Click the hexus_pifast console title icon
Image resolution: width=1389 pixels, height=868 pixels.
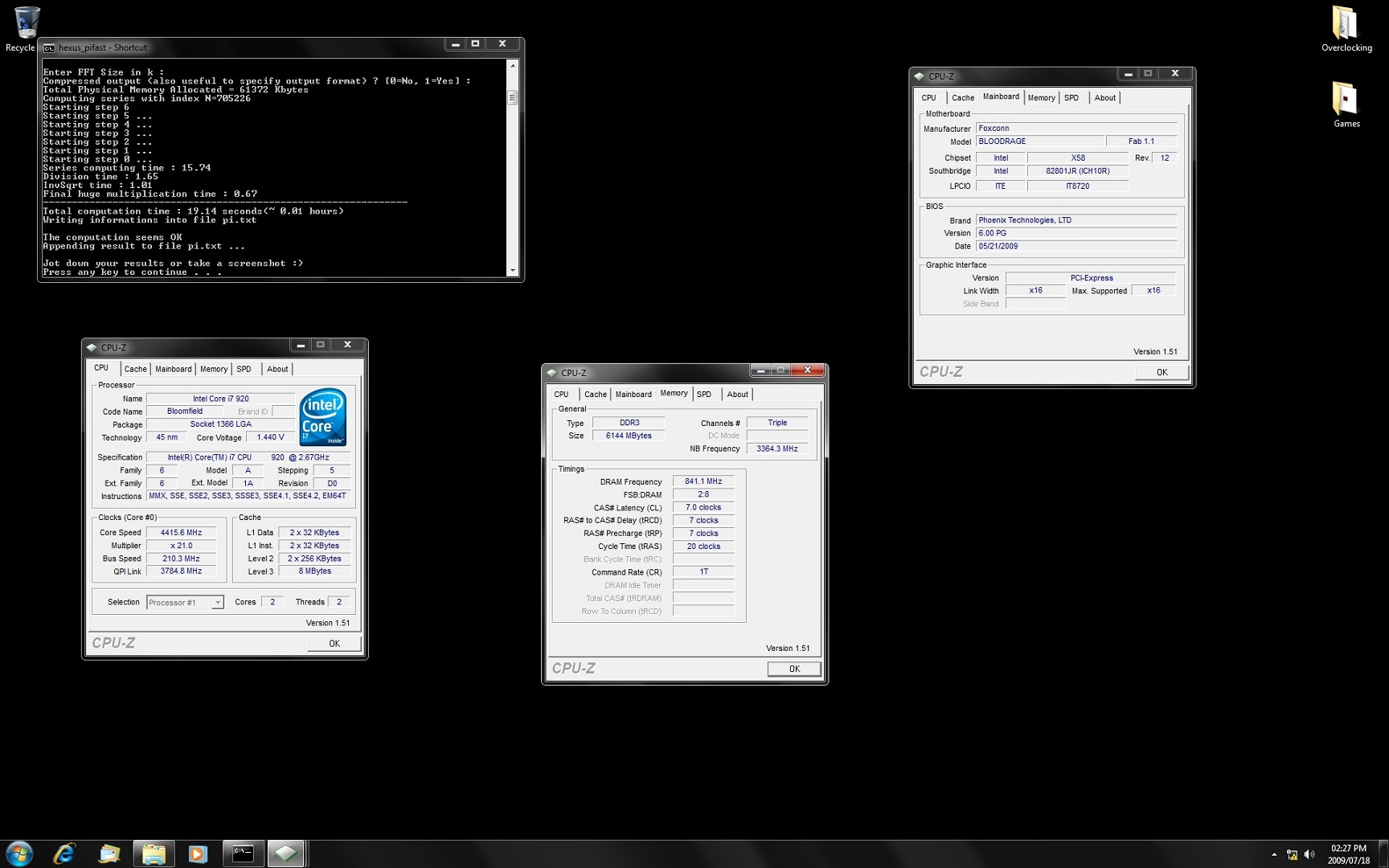(49, 47)
